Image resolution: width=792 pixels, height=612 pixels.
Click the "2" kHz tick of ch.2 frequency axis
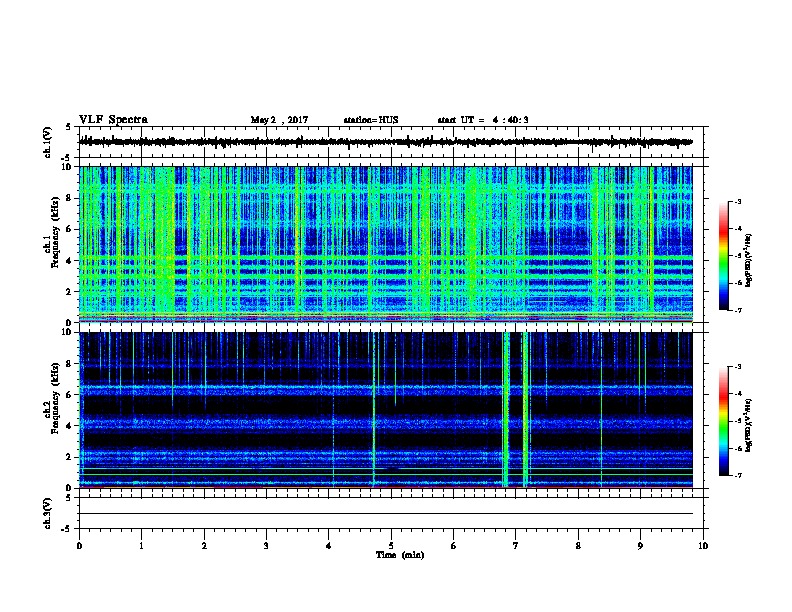click(69, 457)
